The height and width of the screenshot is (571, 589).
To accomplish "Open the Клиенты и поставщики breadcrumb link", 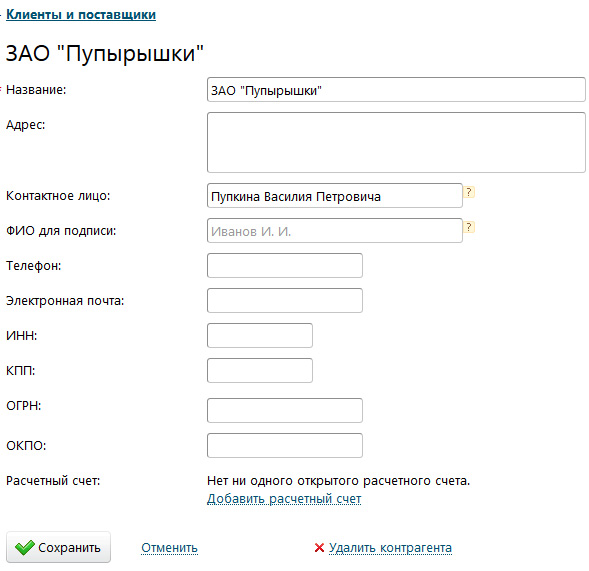I will [x=81, y=15].
